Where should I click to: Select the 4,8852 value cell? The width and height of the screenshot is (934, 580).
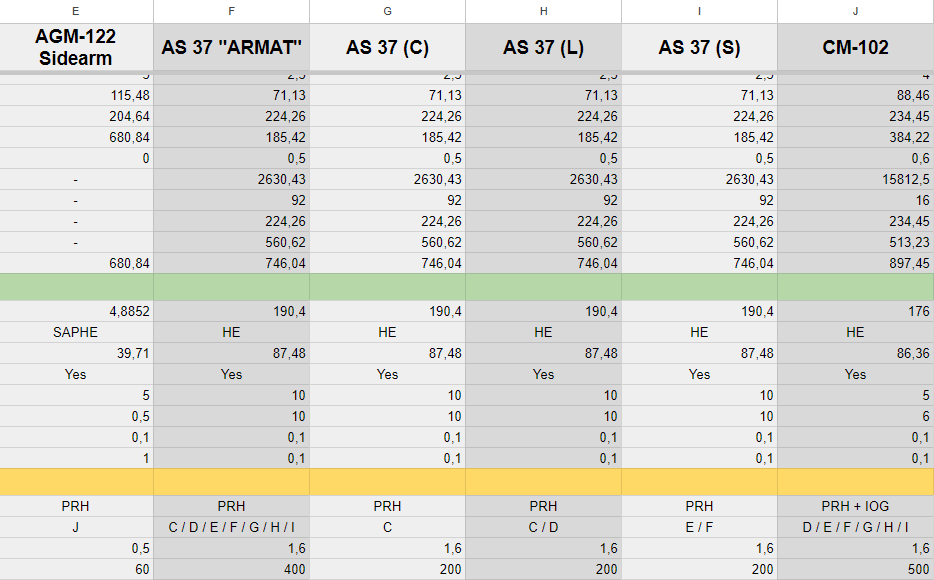coord(76,311)
